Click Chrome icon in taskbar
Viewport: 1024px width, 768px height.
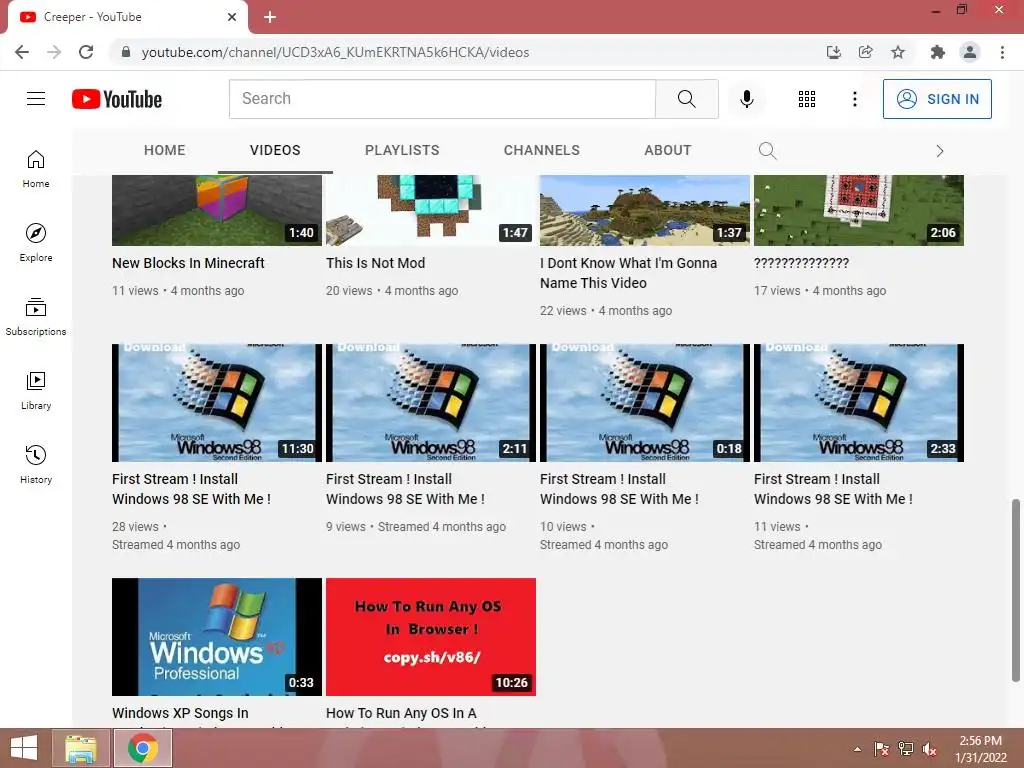143,748
